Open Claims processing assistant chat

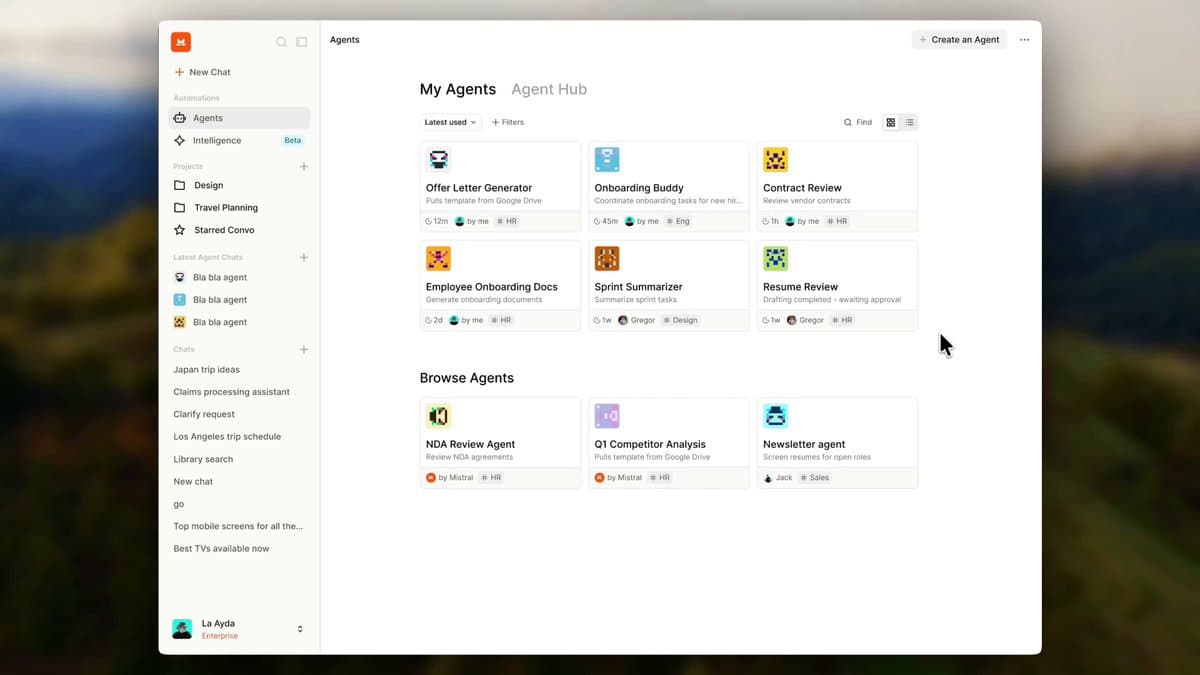(231, 392)
